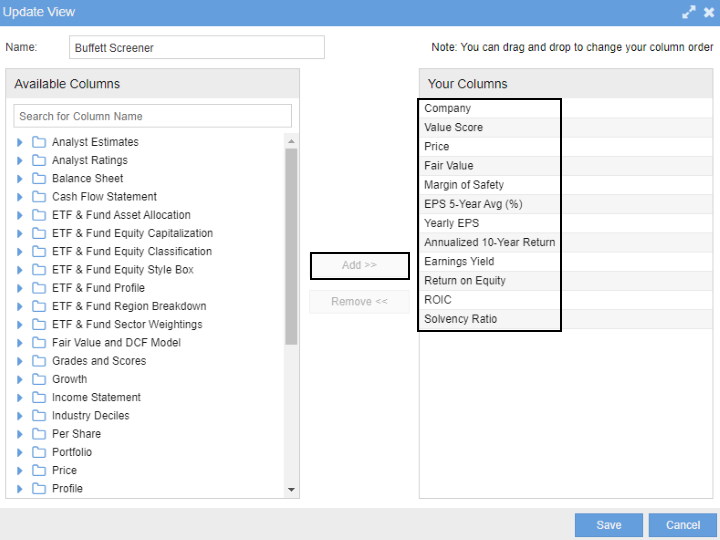Maximize the Update View dialog
The height and width of the screenshot is (540, 720).
(x=688, y=12)
